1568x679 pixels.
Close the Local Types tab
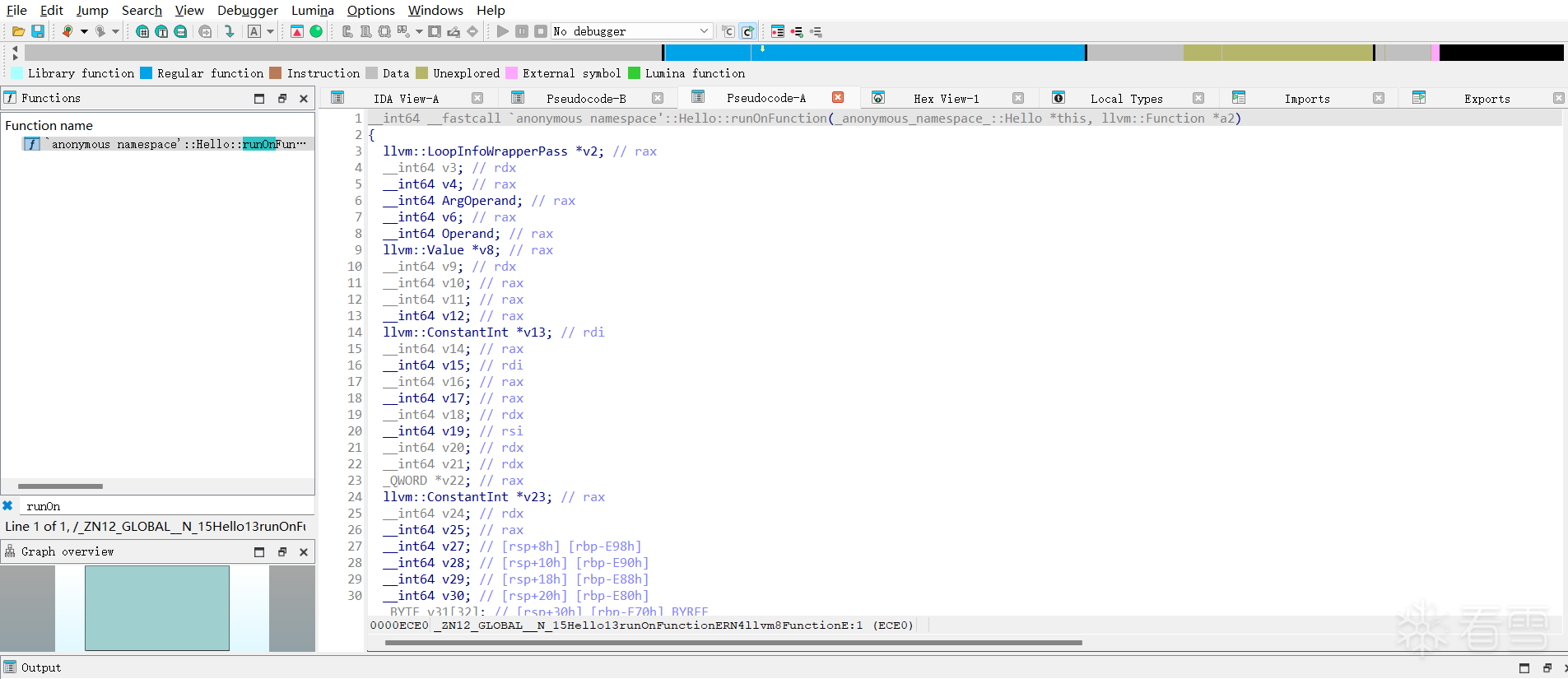tap(1198, 98)
